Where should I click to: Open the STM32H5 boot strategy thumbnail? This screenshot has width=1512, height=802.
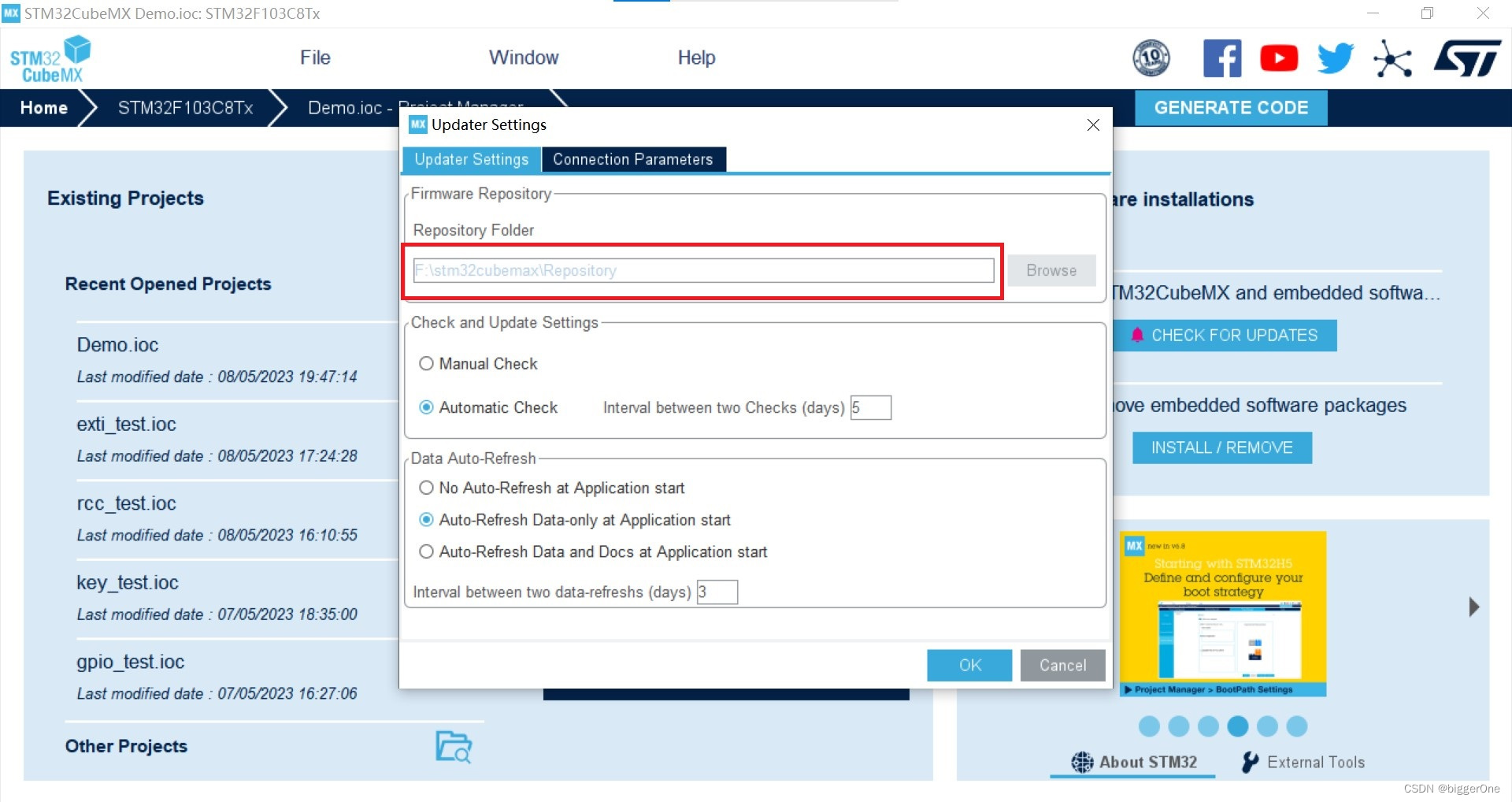point(1223,614)
